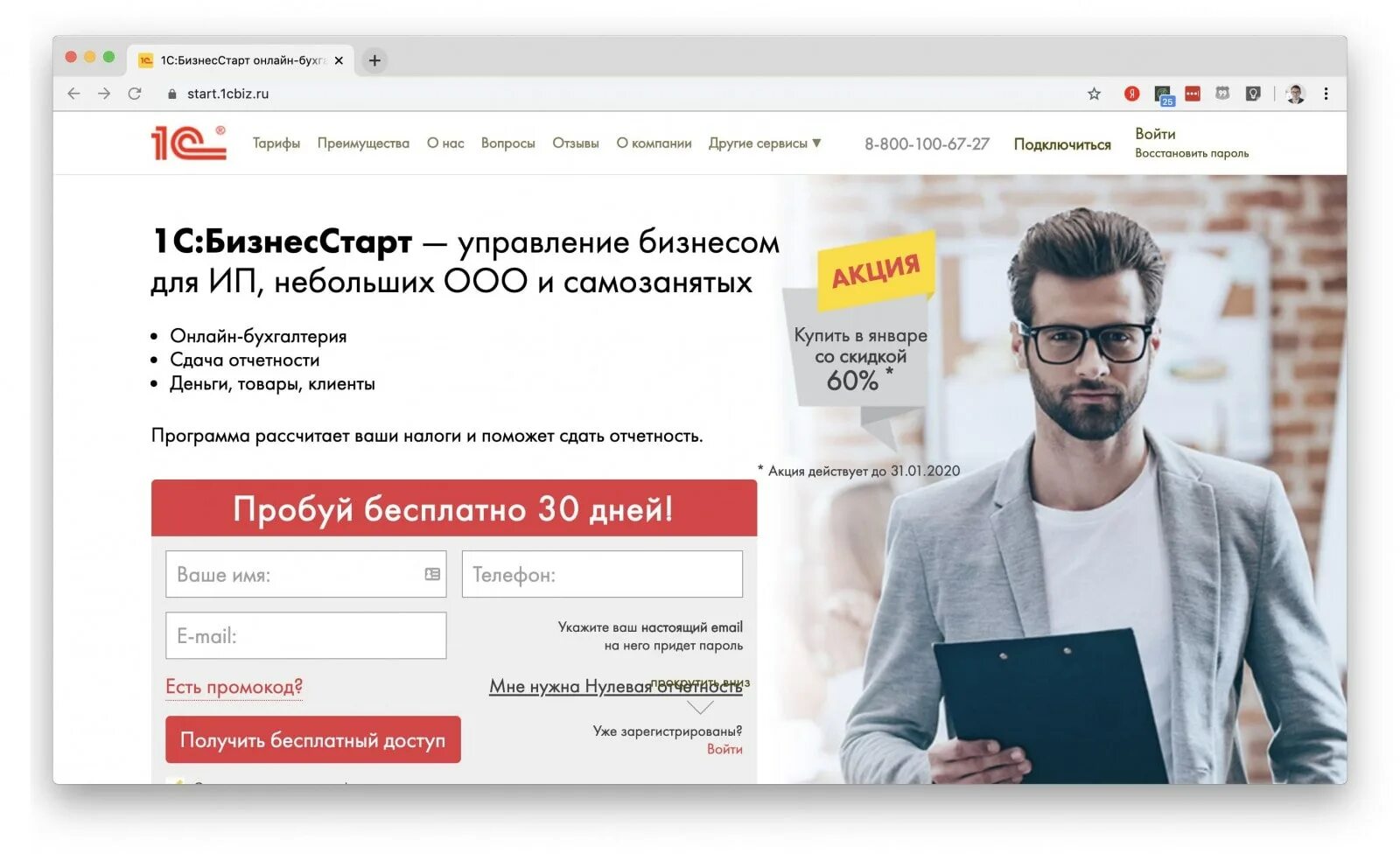Open the Отзывы menu item
1400x854 pixels.
pos(575,143)
